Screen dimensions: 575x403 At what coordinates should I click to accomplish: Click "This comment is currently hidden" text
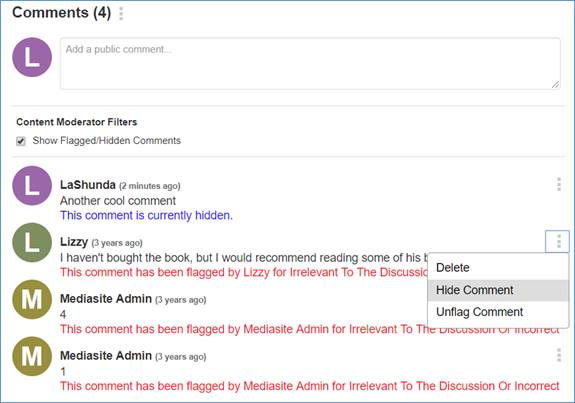tap(146, 215)
